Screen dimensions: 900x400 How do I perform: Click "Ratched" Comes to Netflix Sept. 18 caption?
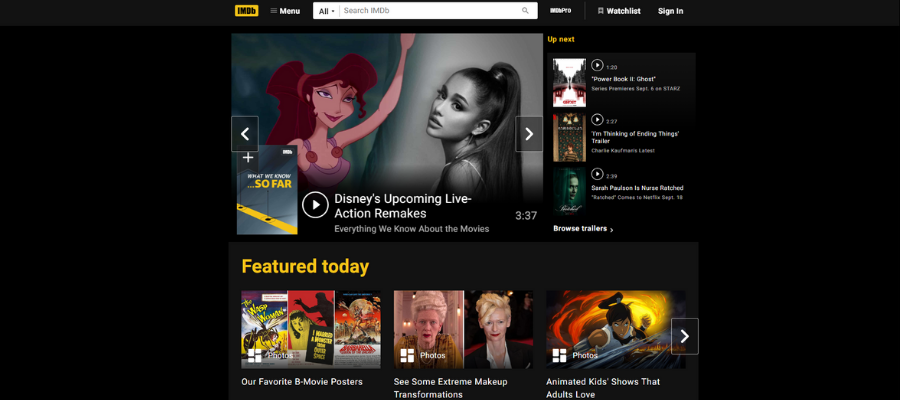pyautogui.click(x=637, y=197)
